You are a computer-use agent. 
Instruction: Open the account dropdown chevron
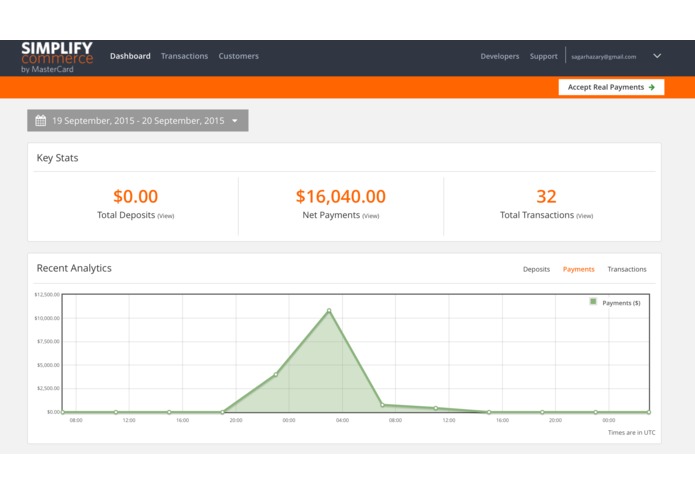pyautogui.click(x=657, y=56)
